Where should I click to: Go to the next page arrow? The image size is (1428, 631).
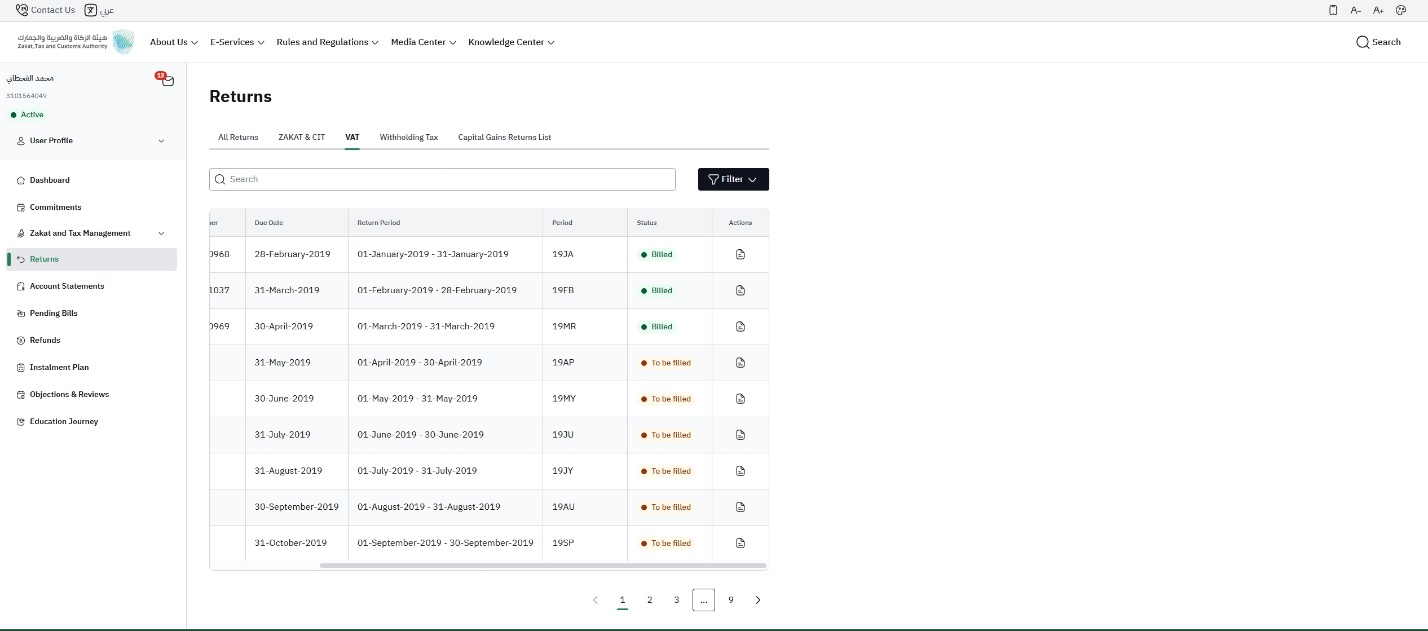tap(758, 600)
